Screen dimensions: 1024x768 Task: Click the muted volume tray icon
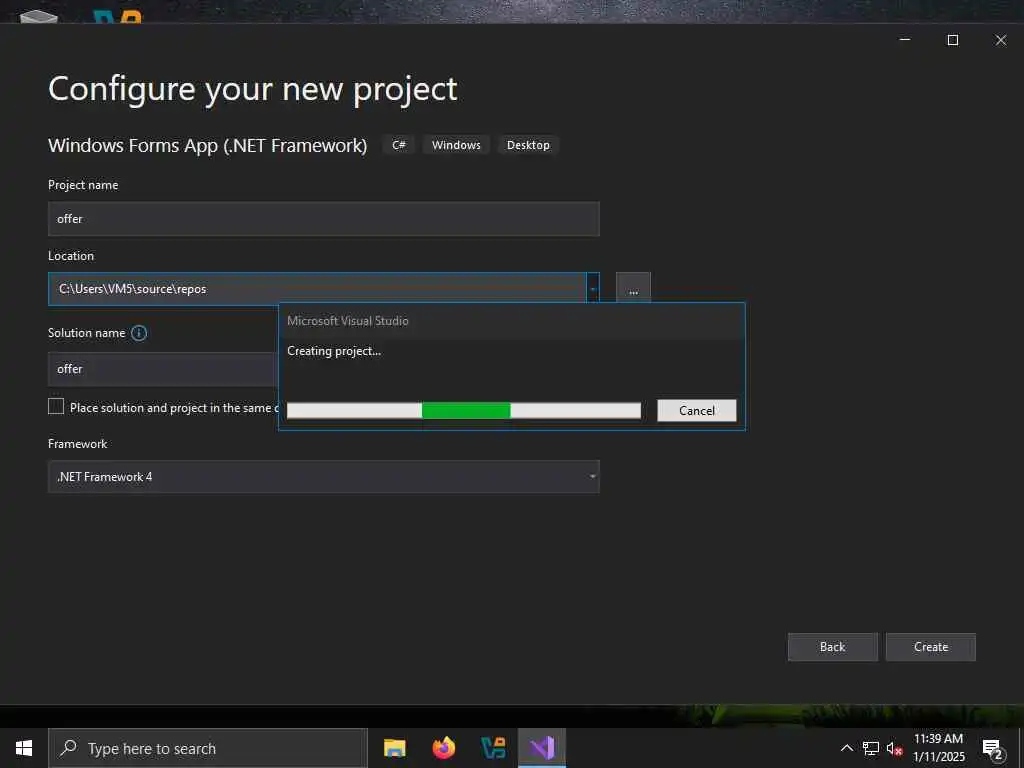[x=894, y=748]
